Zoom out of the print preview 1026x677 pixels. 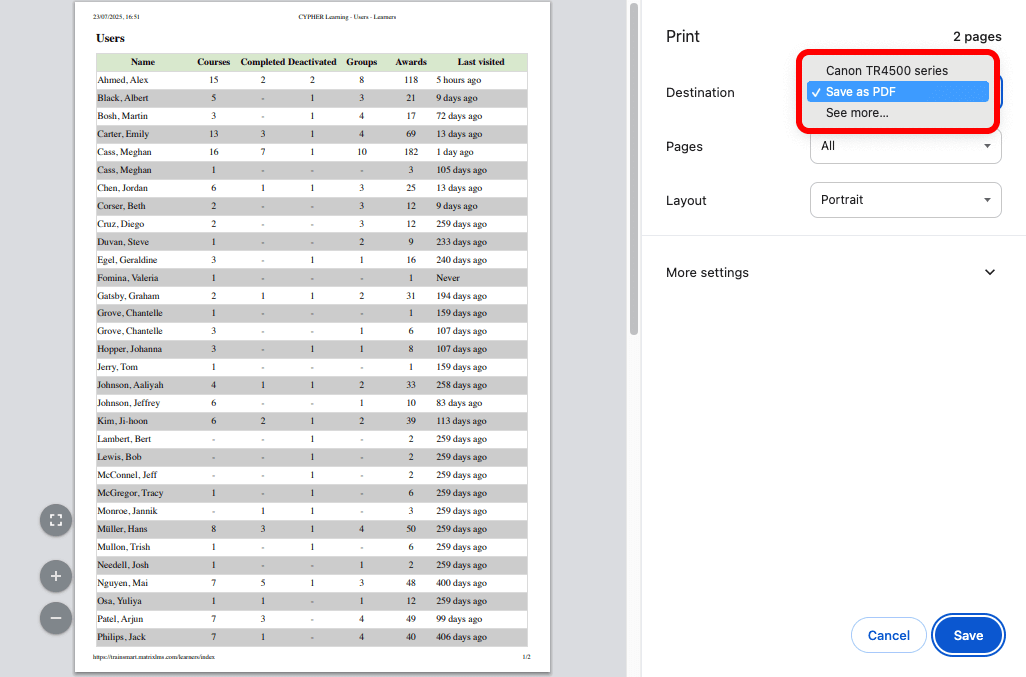pyautogui.click(x=55, y=618)
